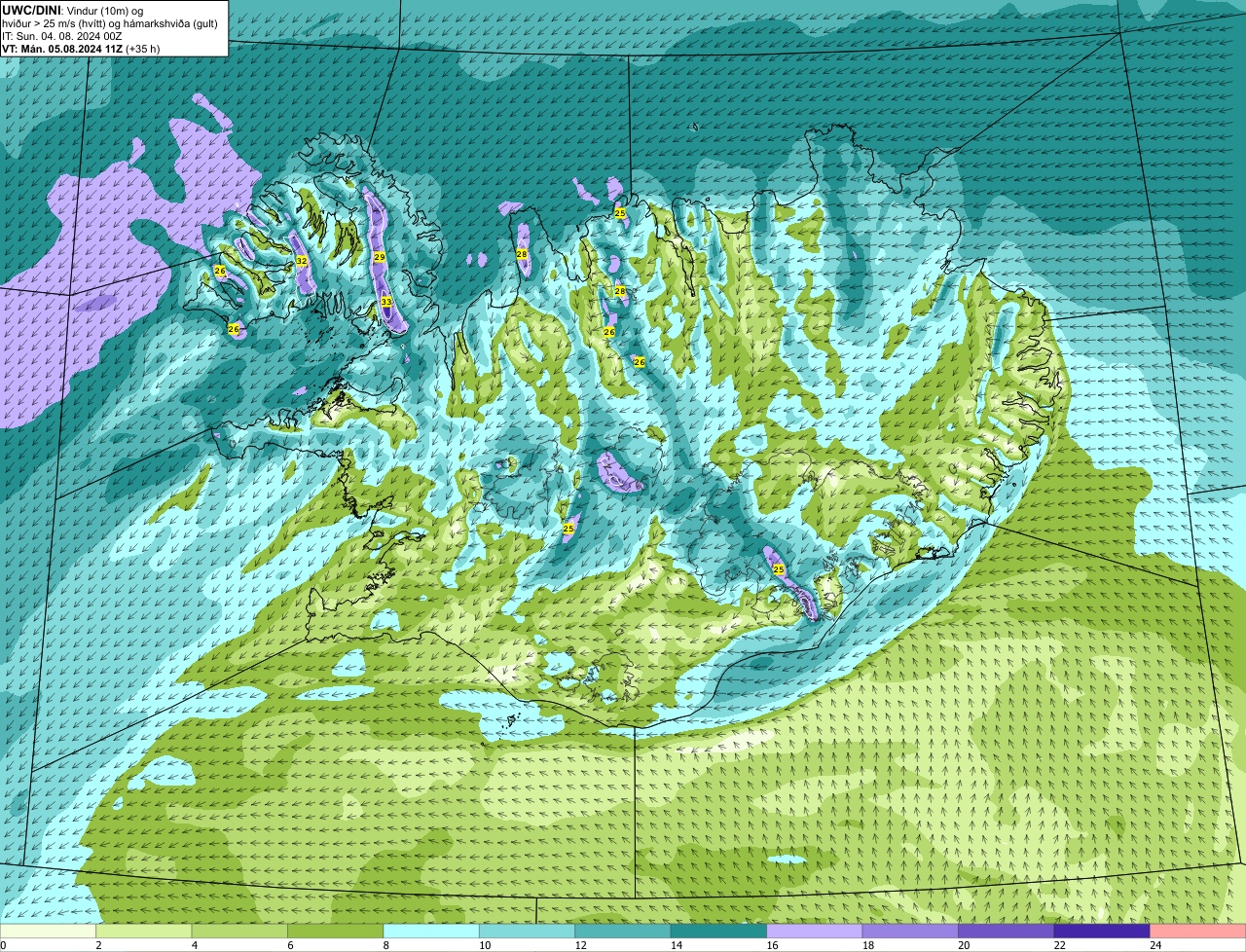Click the light green 2–4 m/s legend swatch

tap(144, 932)
